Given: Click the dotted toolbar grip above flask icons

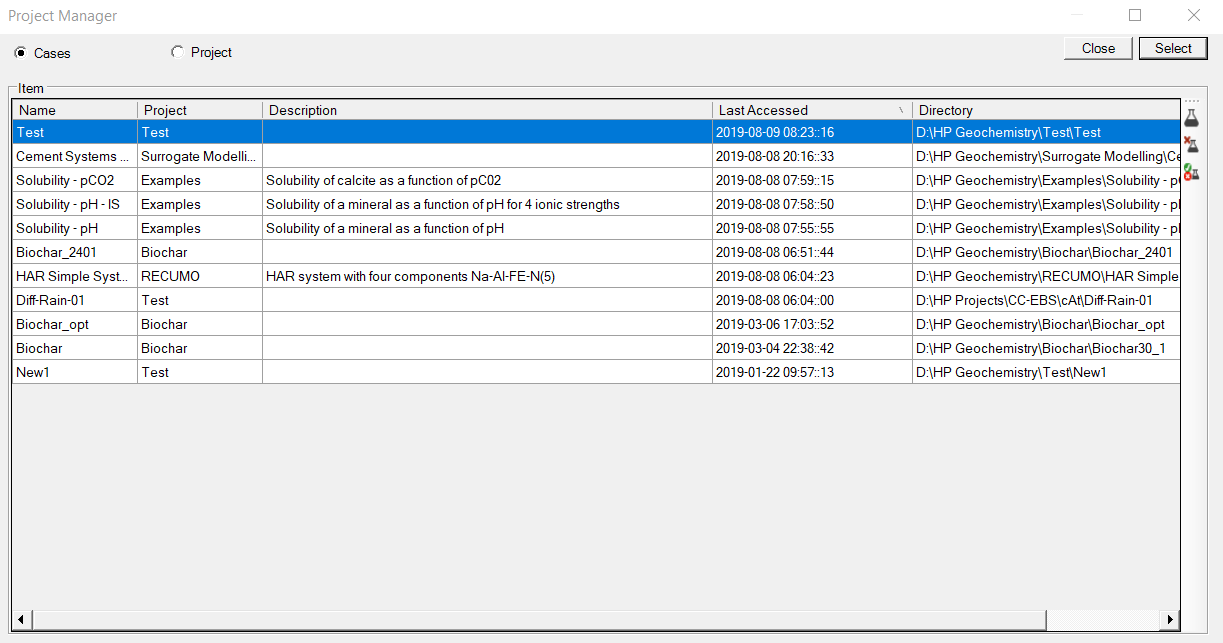Looking at the screenshot, I should tap(1191, 102).
